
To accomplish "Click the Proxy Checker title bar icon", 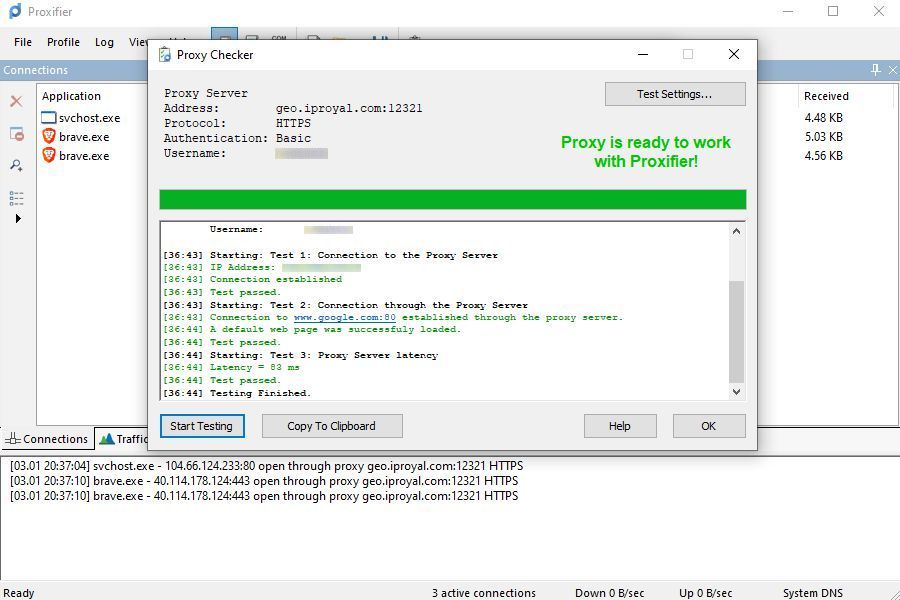I will 165,55.
